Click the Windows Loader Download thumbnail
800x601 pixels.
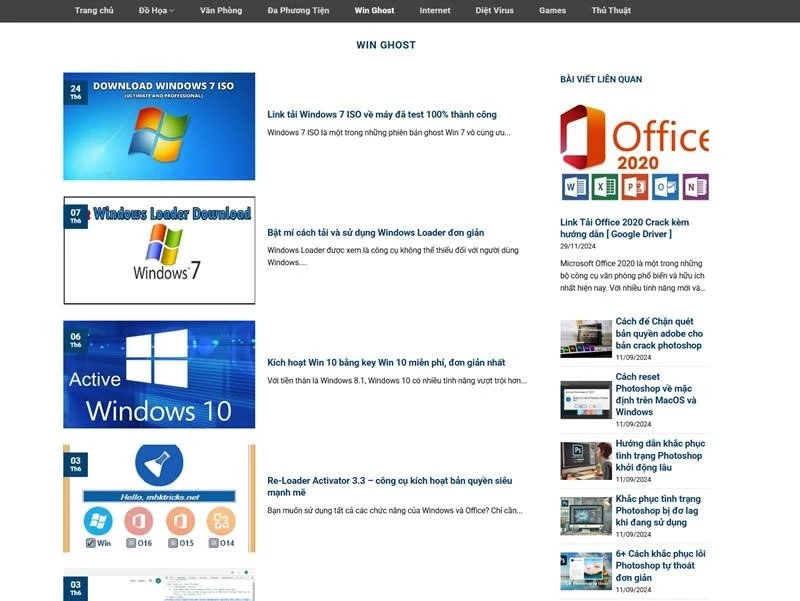[159, 250]
